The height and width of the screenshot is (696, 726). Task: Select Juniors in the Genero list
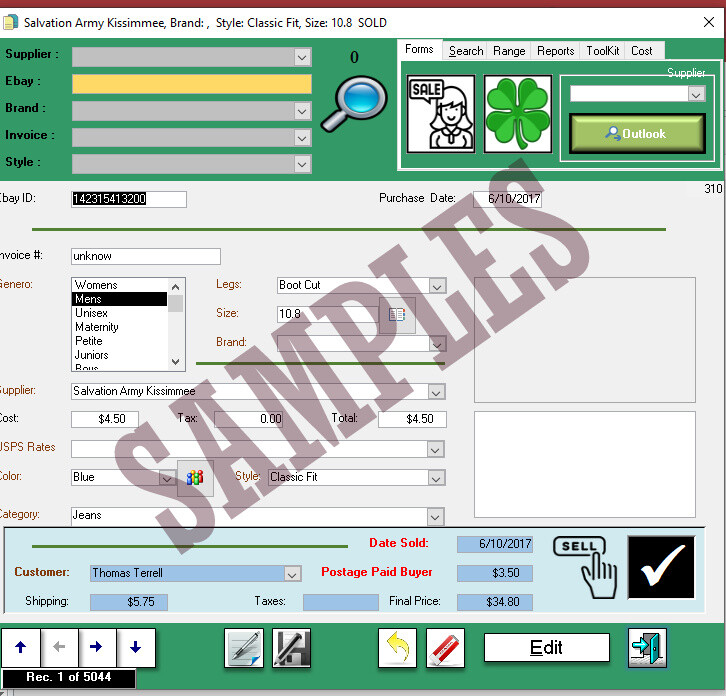pyautogui.click(x=119, y=355)
